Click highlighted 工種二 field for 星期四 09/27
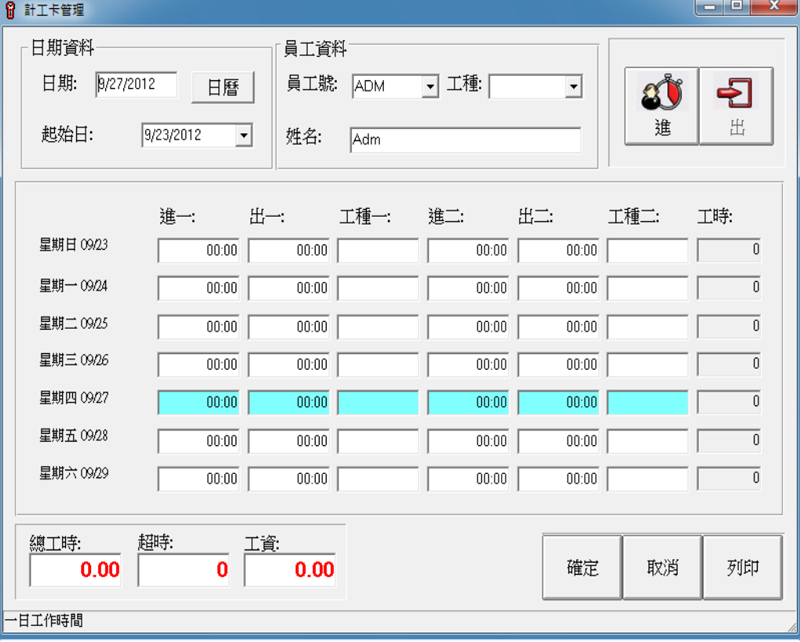 pos(647,403)
